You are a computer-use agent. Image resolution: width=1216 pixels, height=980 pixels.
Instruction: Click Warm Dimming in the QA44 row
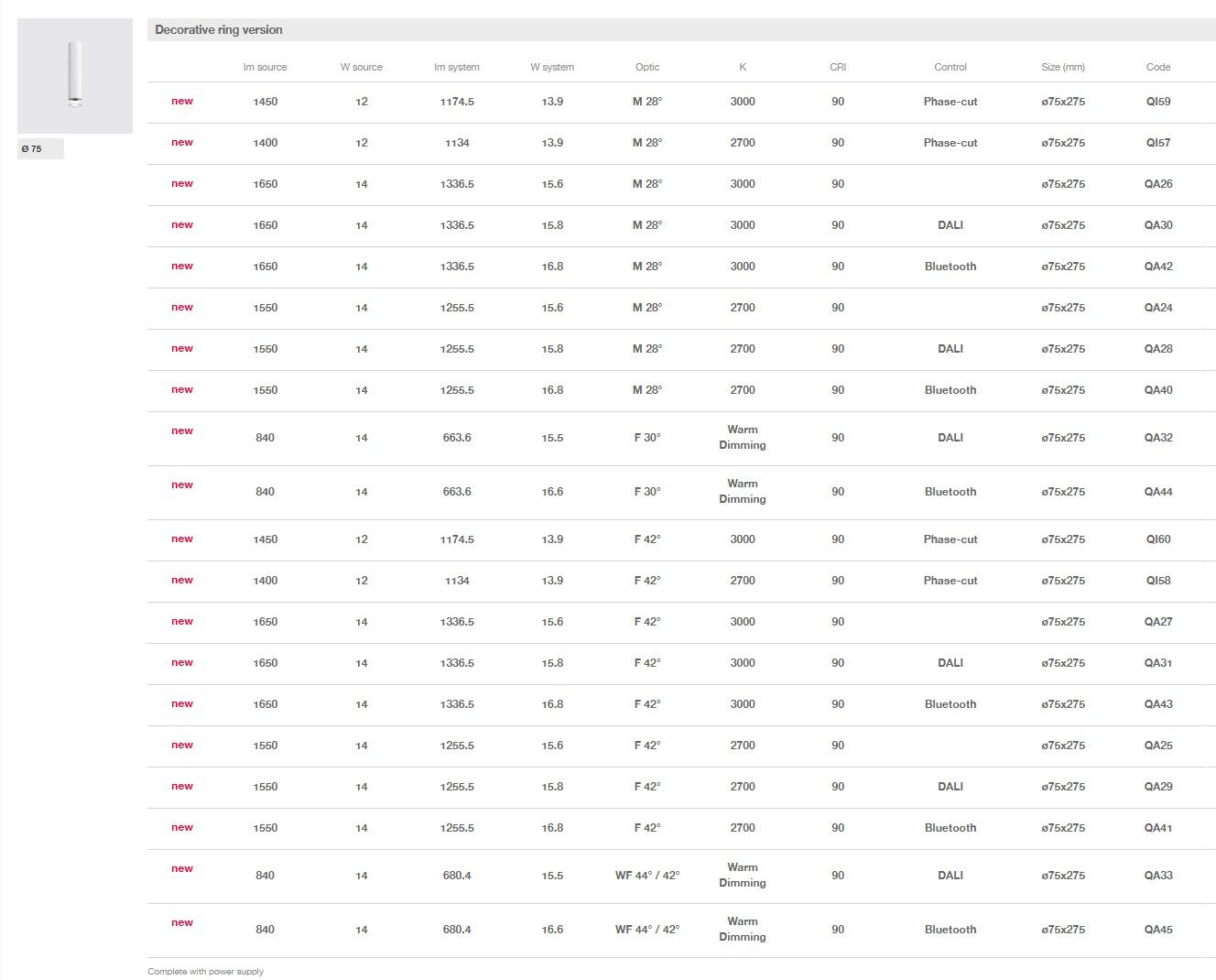point(742,491)
